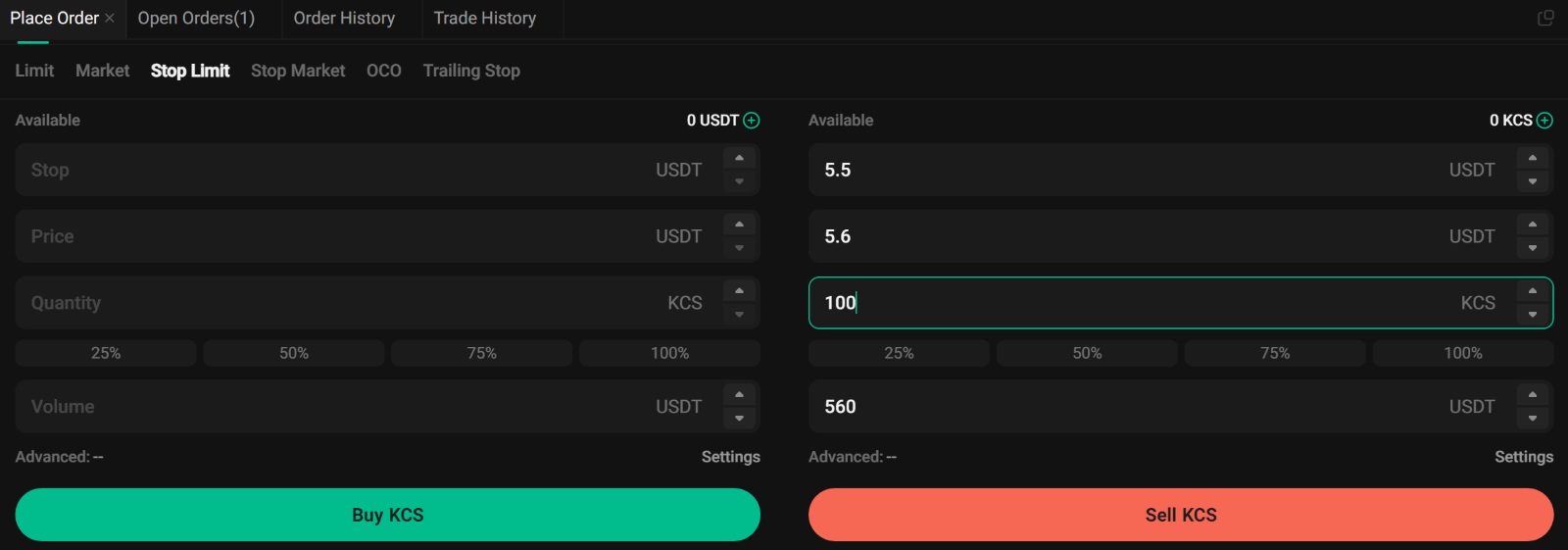Viewport: 1568px width, 550px height.
Task: Open the Order History tab
Action: pos(344,18)
